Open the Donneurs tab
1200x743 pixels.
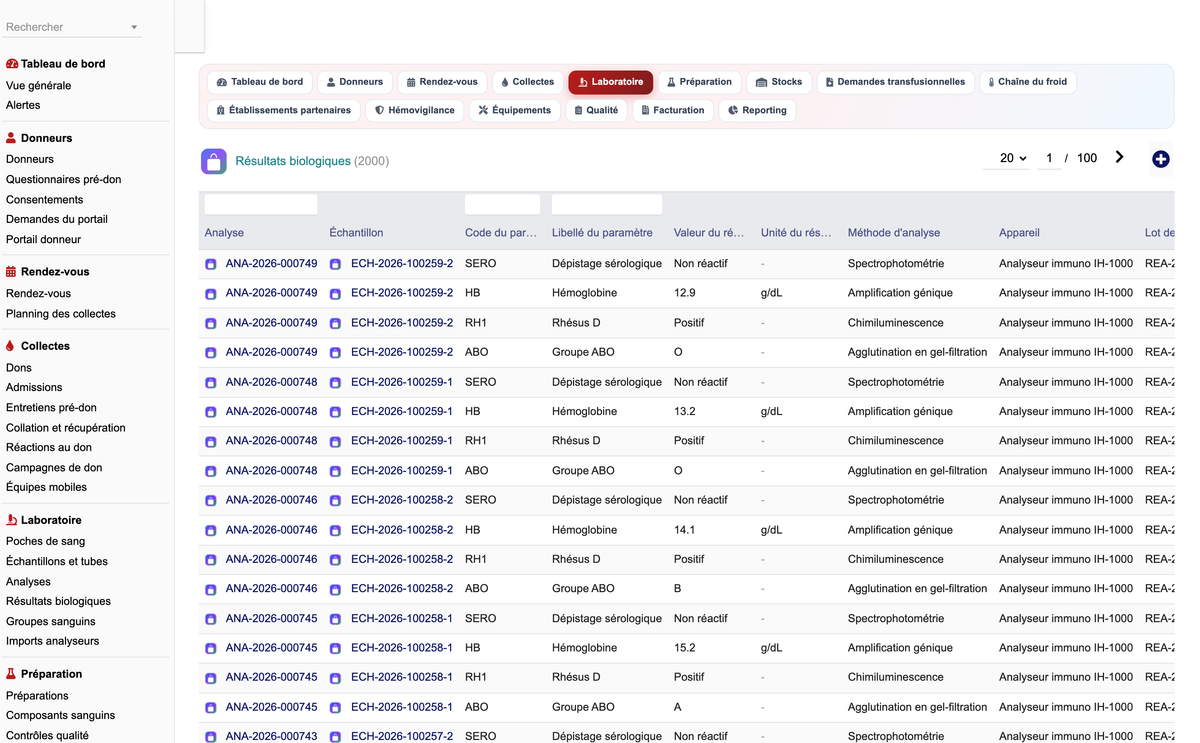(x=355, y=82)
